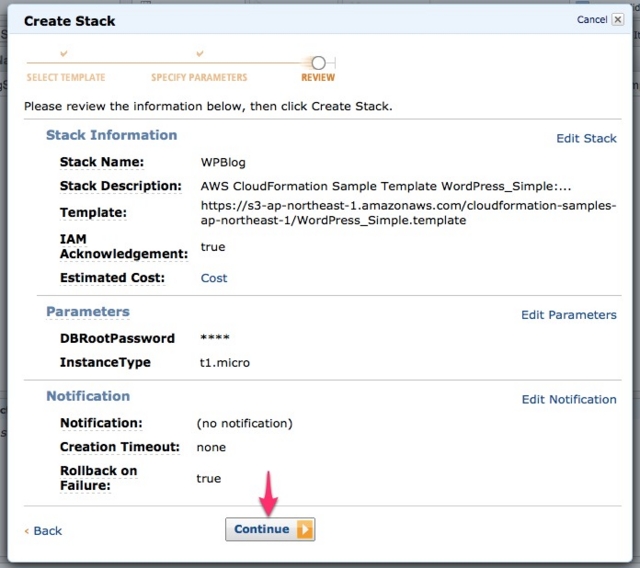Open the Edit Stack link
This screenshot has height=568, width=640.
[586, 138]
